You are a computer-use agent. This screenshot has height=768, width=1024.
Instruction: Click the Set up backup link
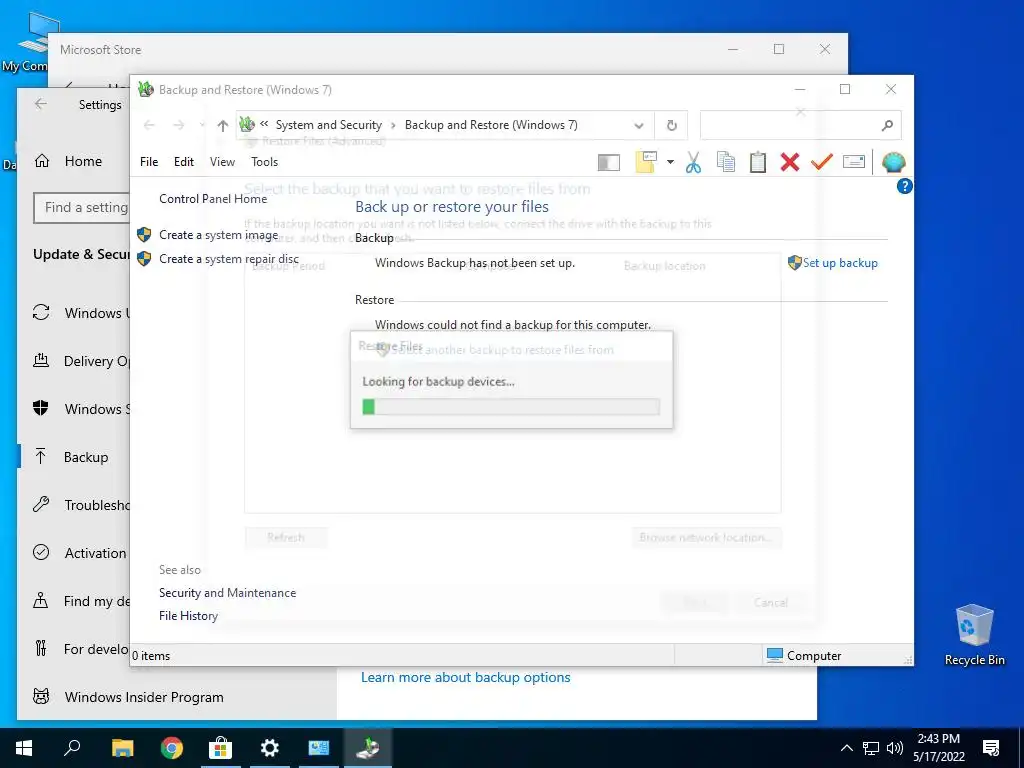click(840, 263)
